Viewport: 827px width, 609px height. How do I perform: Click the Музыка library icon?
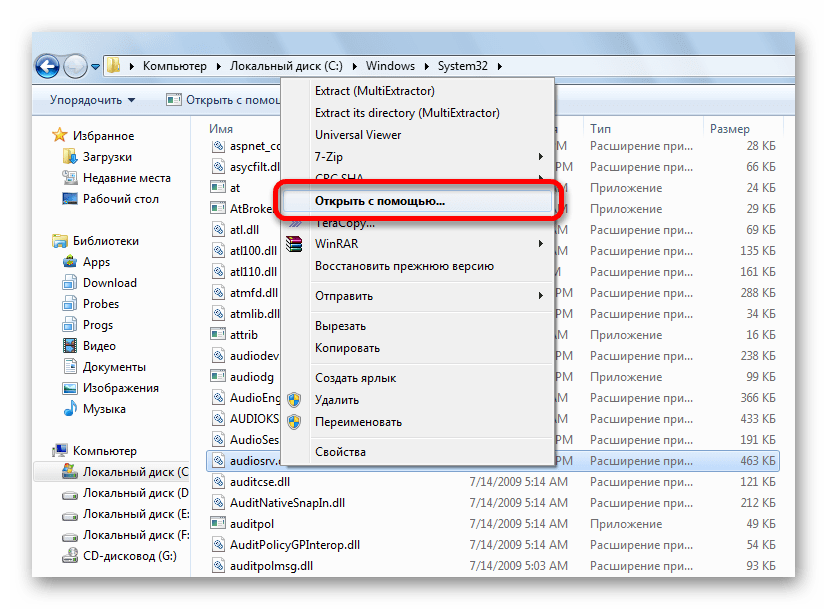(x=70, y=409)
